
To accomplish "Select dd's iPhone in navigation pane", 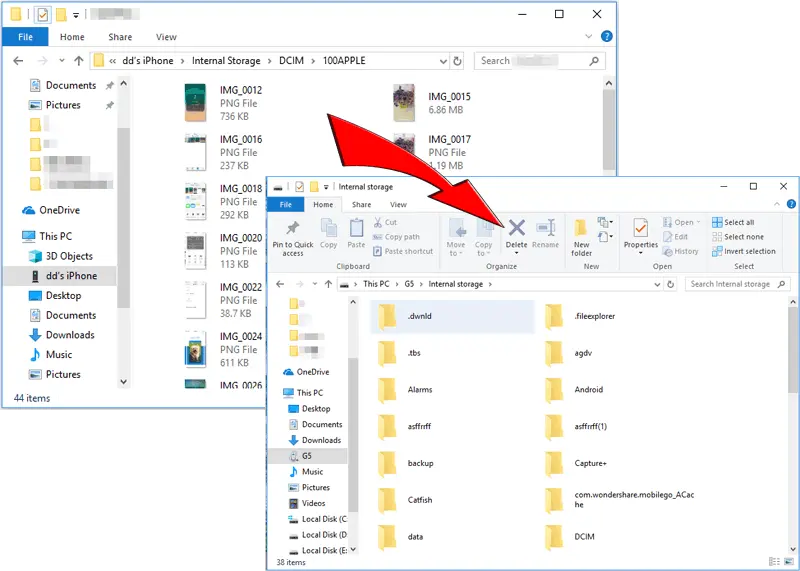I will pyautogui.click(x=60, y=276).
